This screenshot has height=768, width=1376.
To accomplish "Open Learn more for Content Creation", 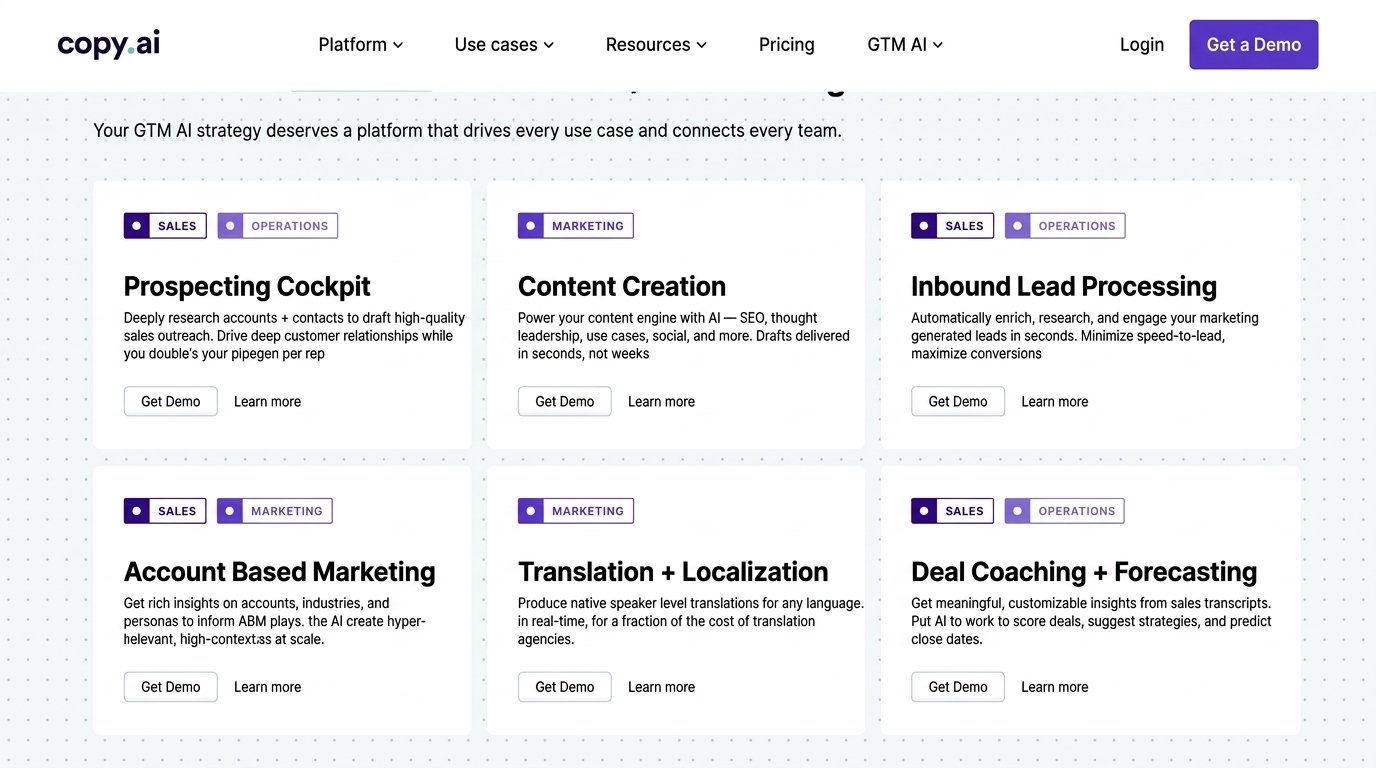I will (661, 402).
